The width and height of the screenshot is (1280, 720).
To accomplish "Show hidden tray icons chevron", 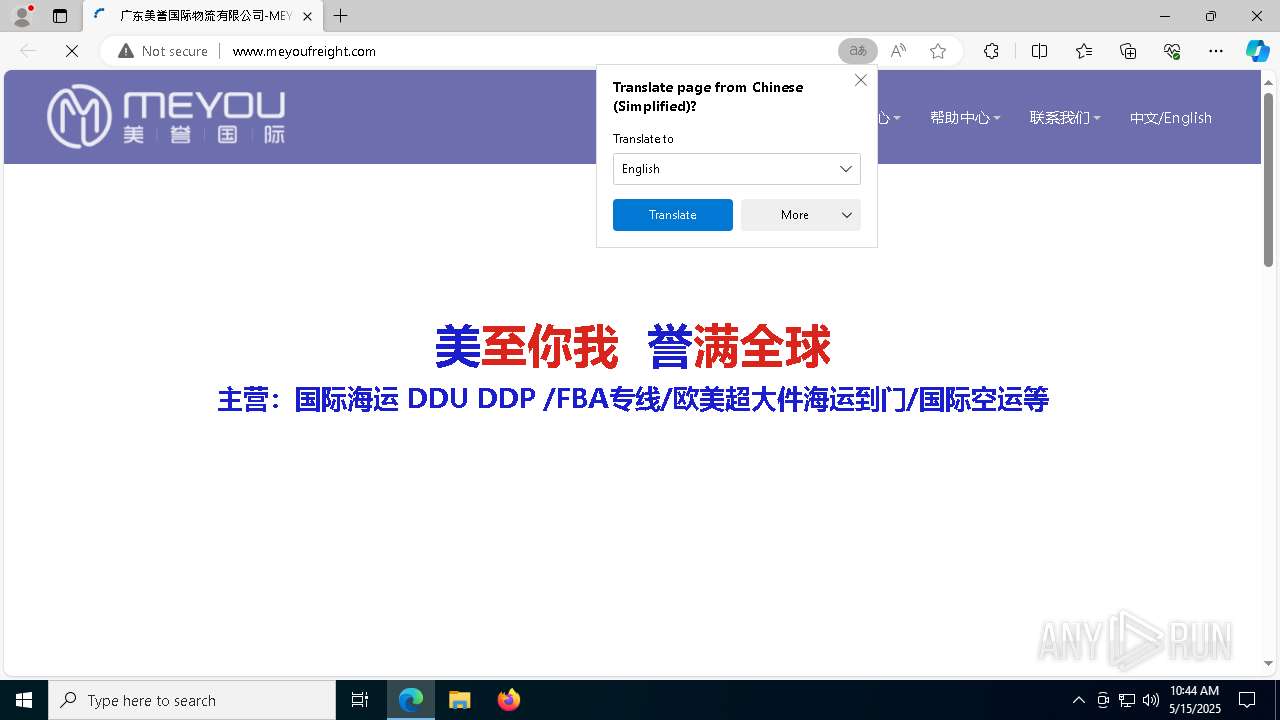I will pyautogui.click(x=1078, y=700).
